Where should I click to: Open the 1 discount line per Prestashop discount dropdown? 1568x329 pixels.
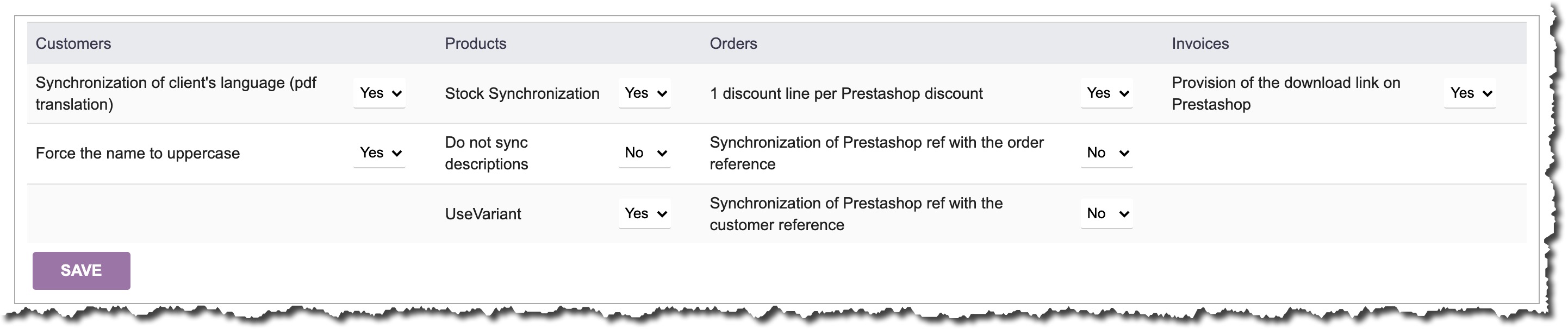point(1106,93)
